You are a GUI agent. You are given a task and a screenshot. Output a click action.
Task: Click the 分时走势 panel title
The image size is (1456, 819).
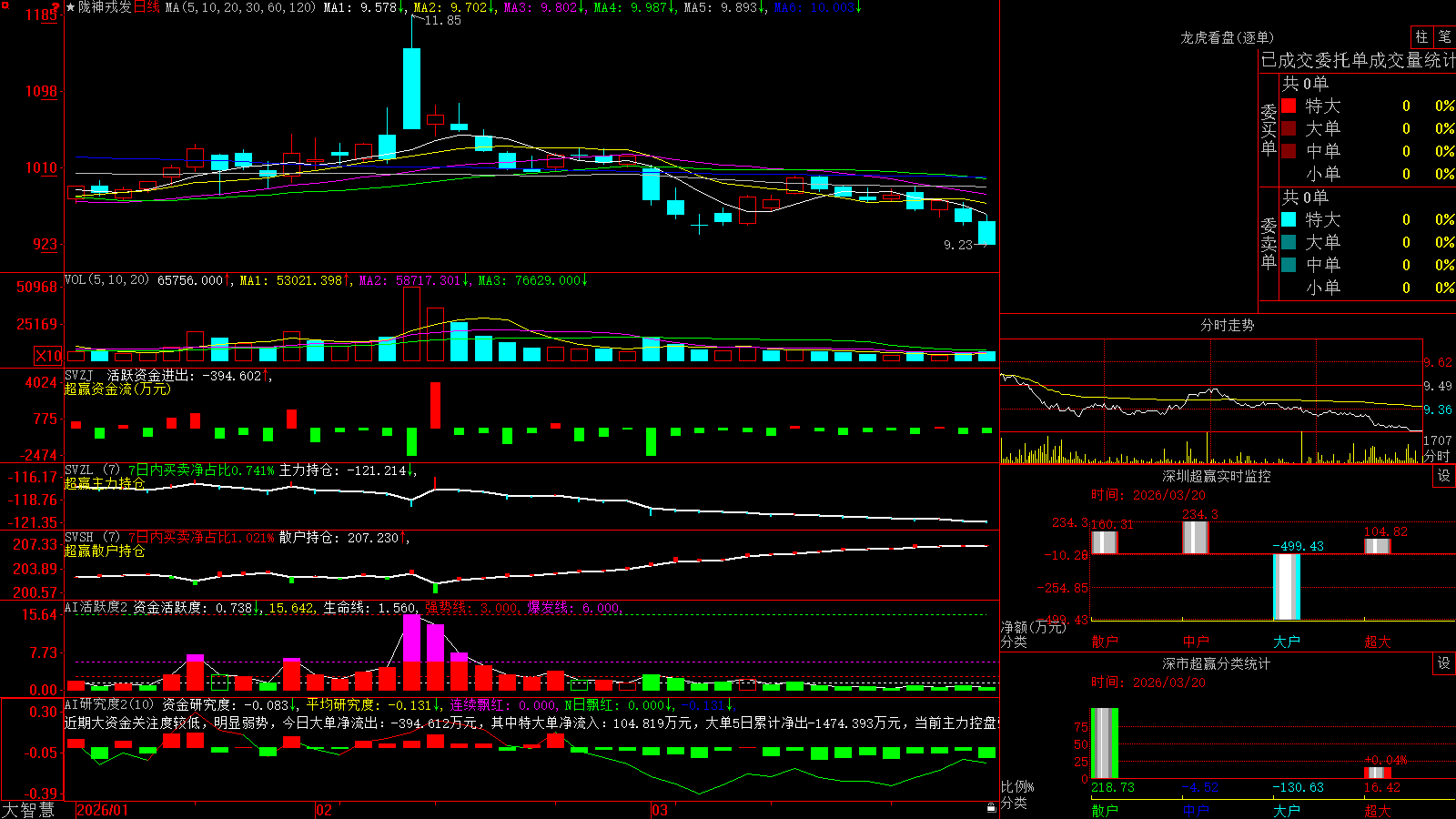coord(1227,325)
